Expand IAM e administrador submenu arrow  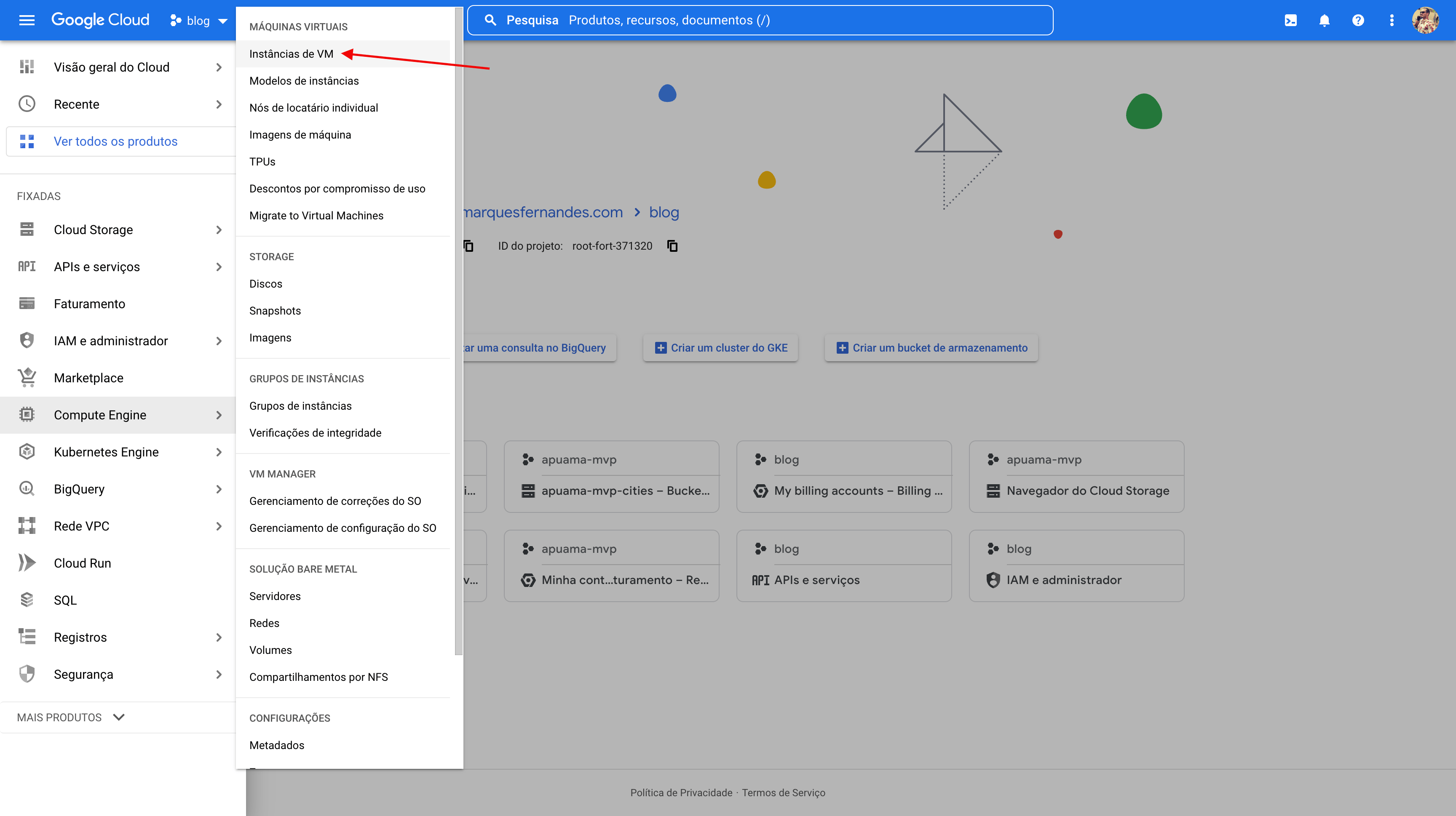219,341
